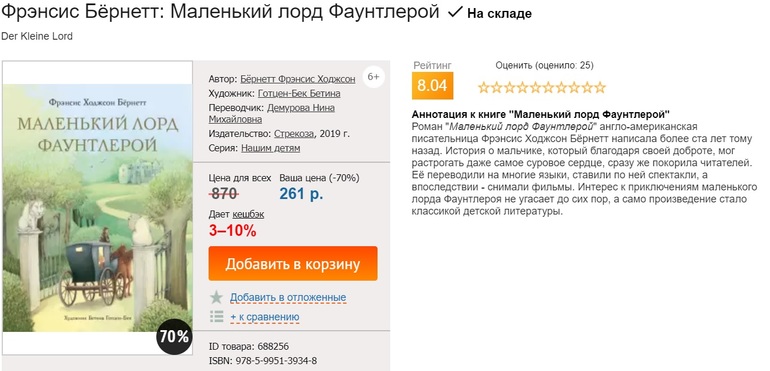Viewport: 770px width, 371px height.
Task: Open publisher link "Стрекоза"
Action: (294, 134)
